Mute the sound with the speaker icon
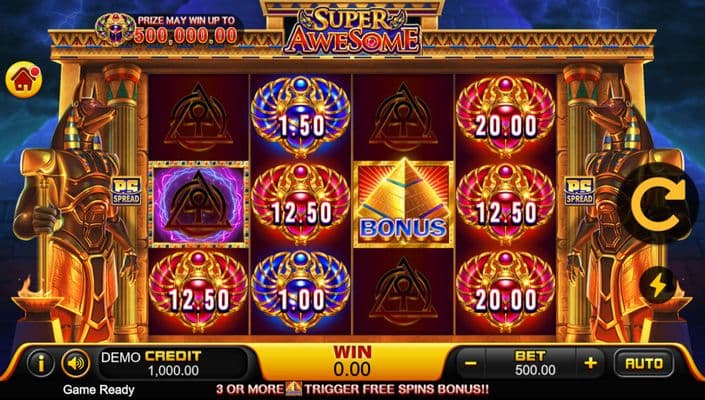705x400 pixels. tap(76, 363)
